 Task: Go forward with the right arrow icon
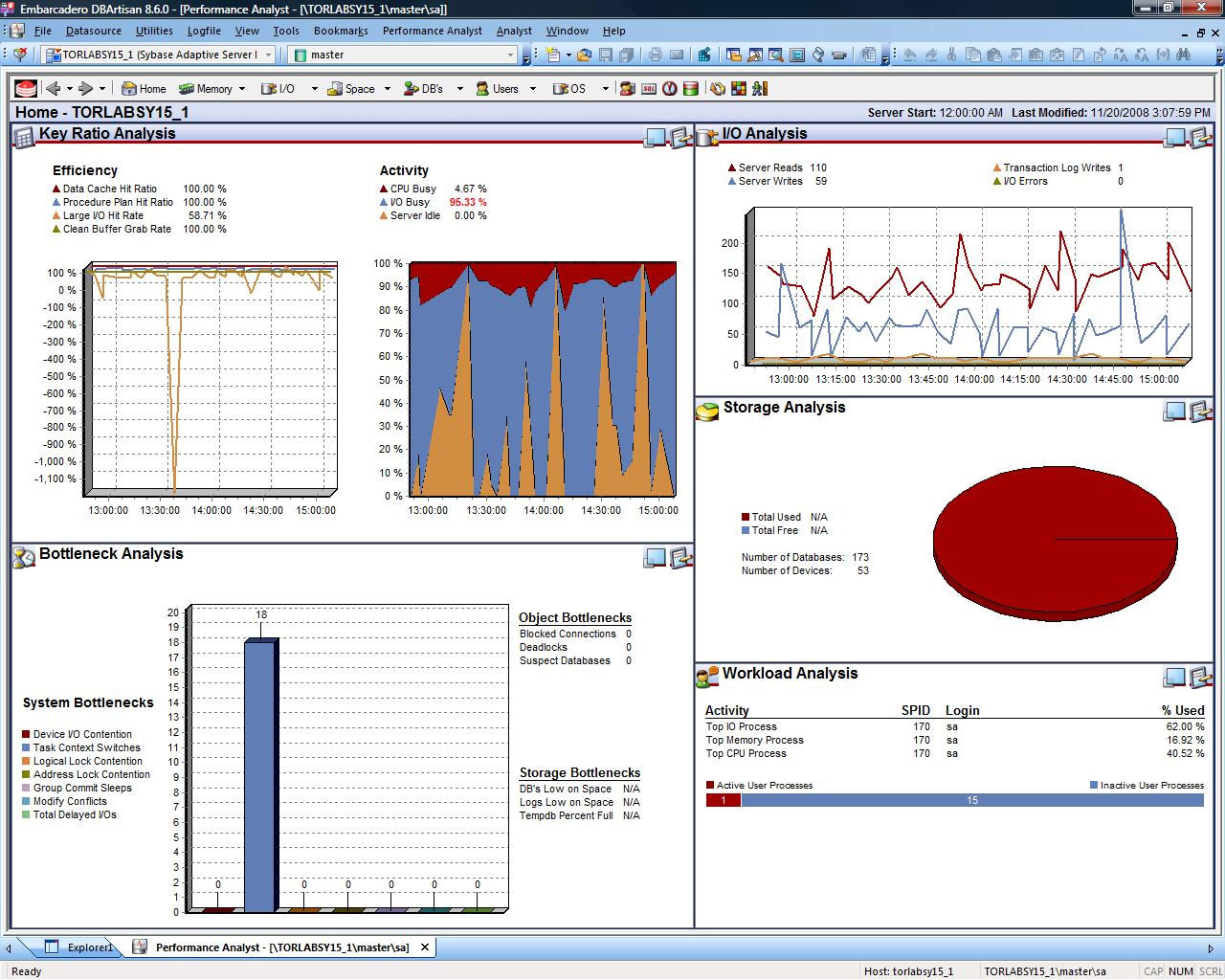pos(85,89)
